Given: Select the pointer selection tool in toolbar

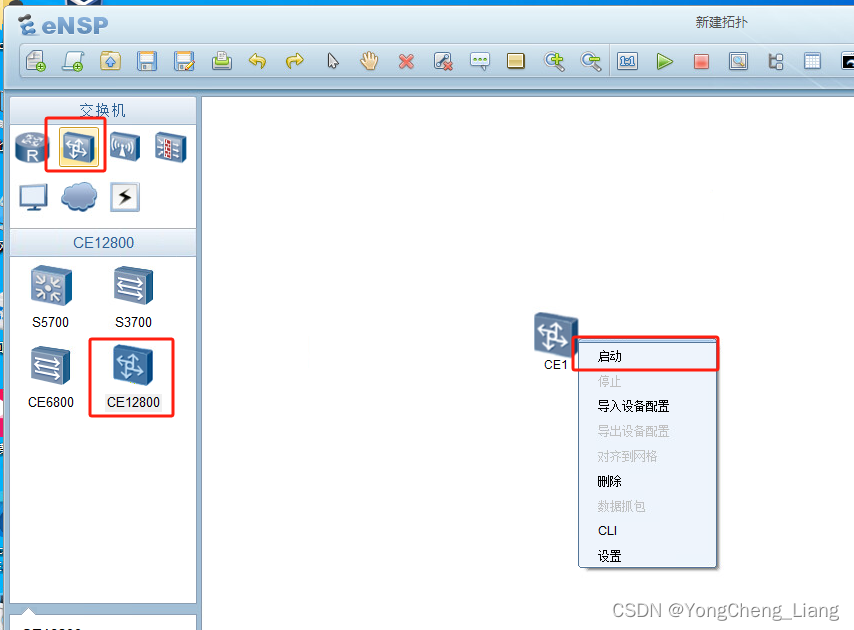Looking at the screenshot, I should click(332, 61).
